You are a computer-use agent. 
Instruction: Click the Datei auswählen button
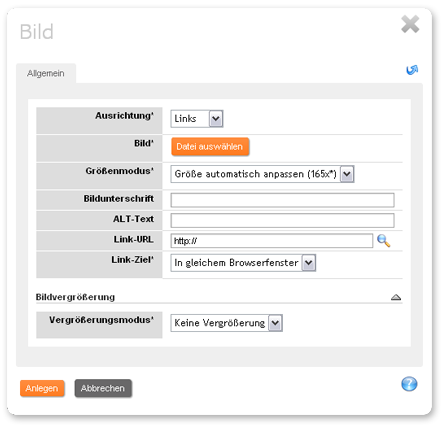click(210, 147)
